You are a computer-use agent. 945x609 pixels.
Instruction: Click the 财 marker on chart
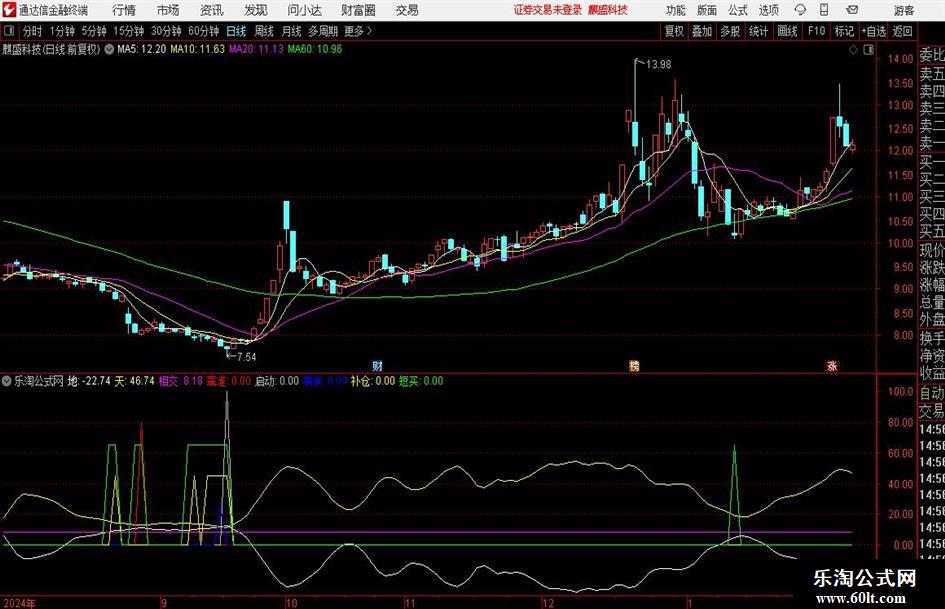click(377, 366)
